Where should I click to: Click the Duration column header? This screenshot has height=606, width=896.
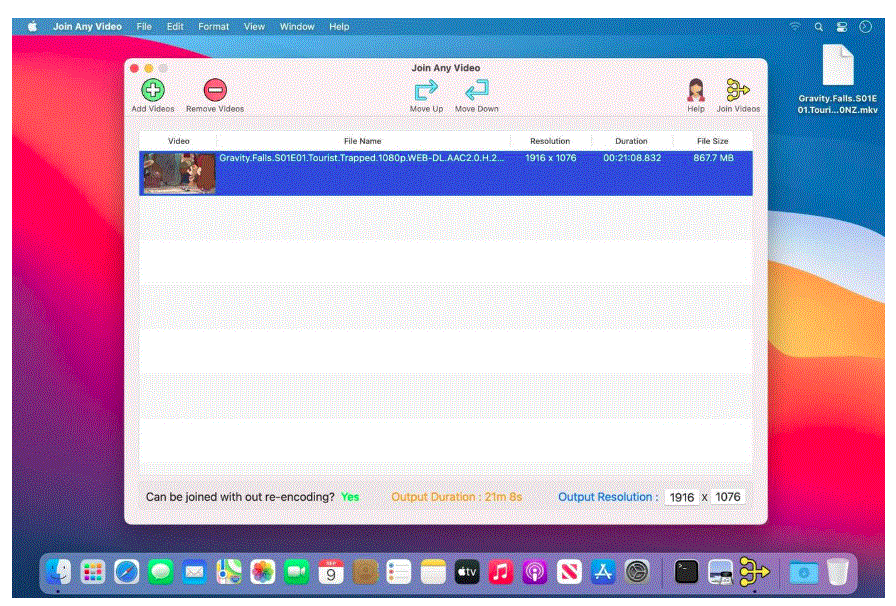pyautogui.click(x=631, y=141)
